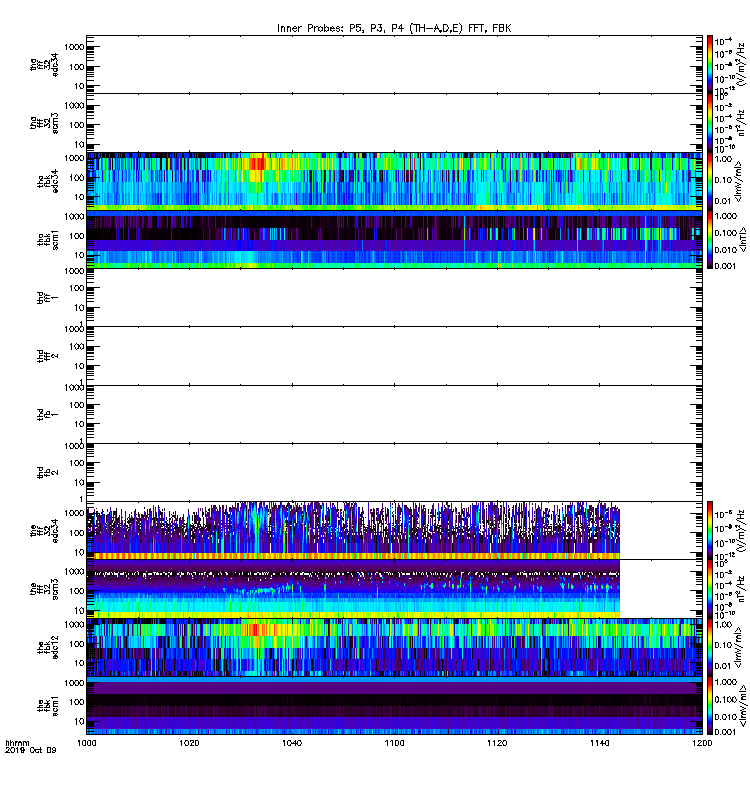Click the 'the fff 32 edc34' panel label
The image size is (750, 800).
coord(44,531)
